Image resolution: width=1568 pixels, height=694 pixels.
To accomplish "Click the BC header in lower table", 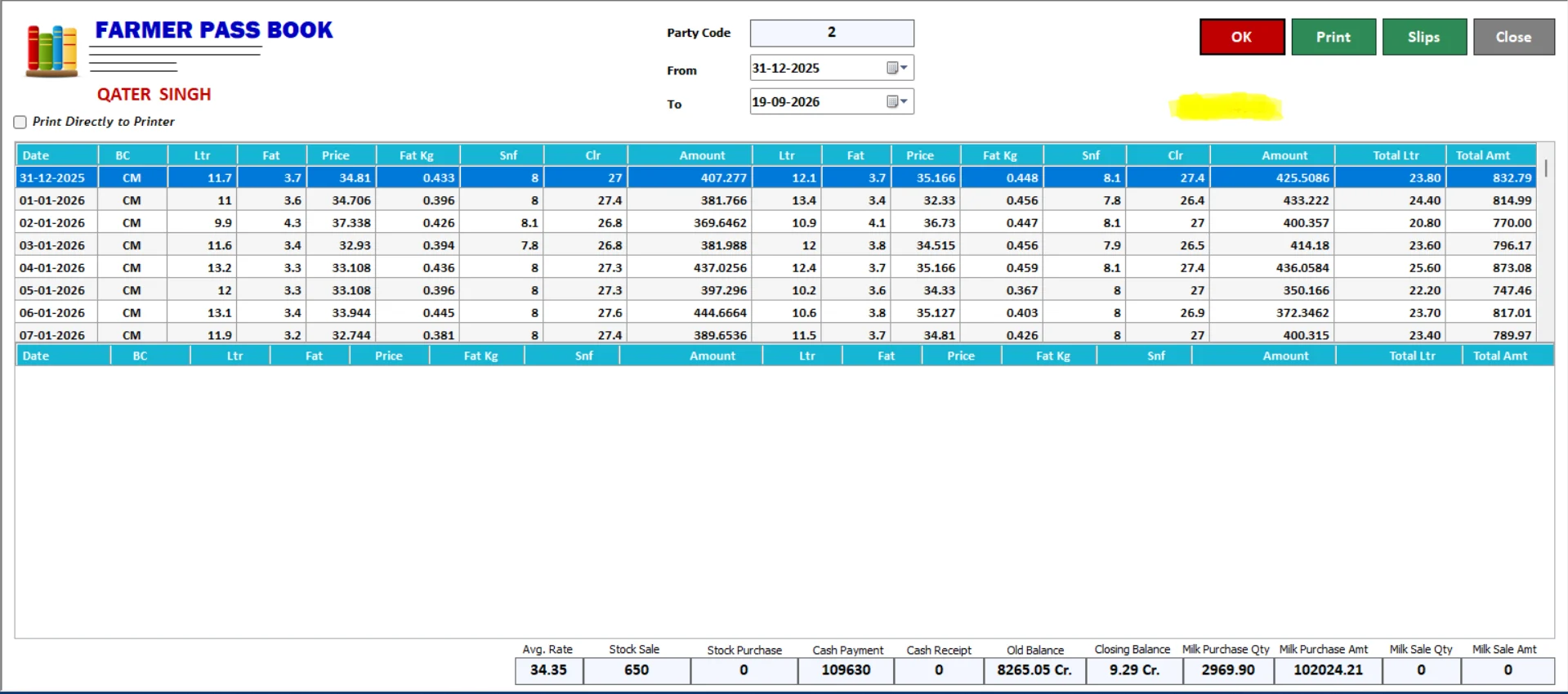I will pos(150,356).
